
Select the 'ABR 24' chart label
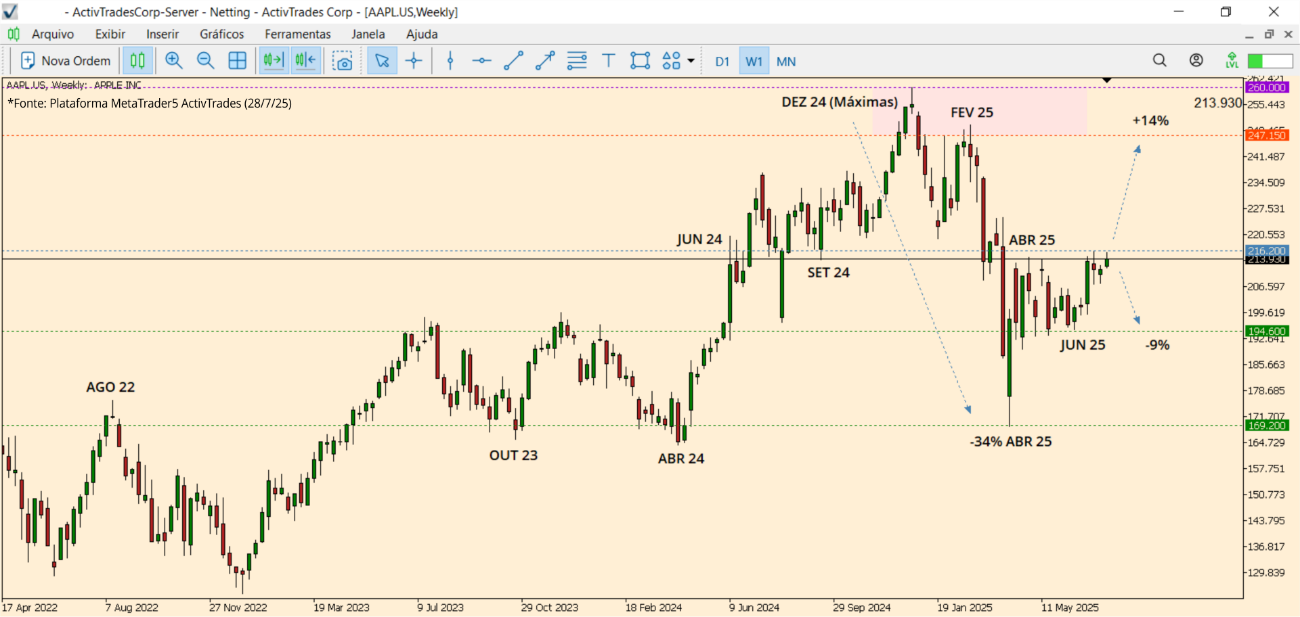[681, 459]
